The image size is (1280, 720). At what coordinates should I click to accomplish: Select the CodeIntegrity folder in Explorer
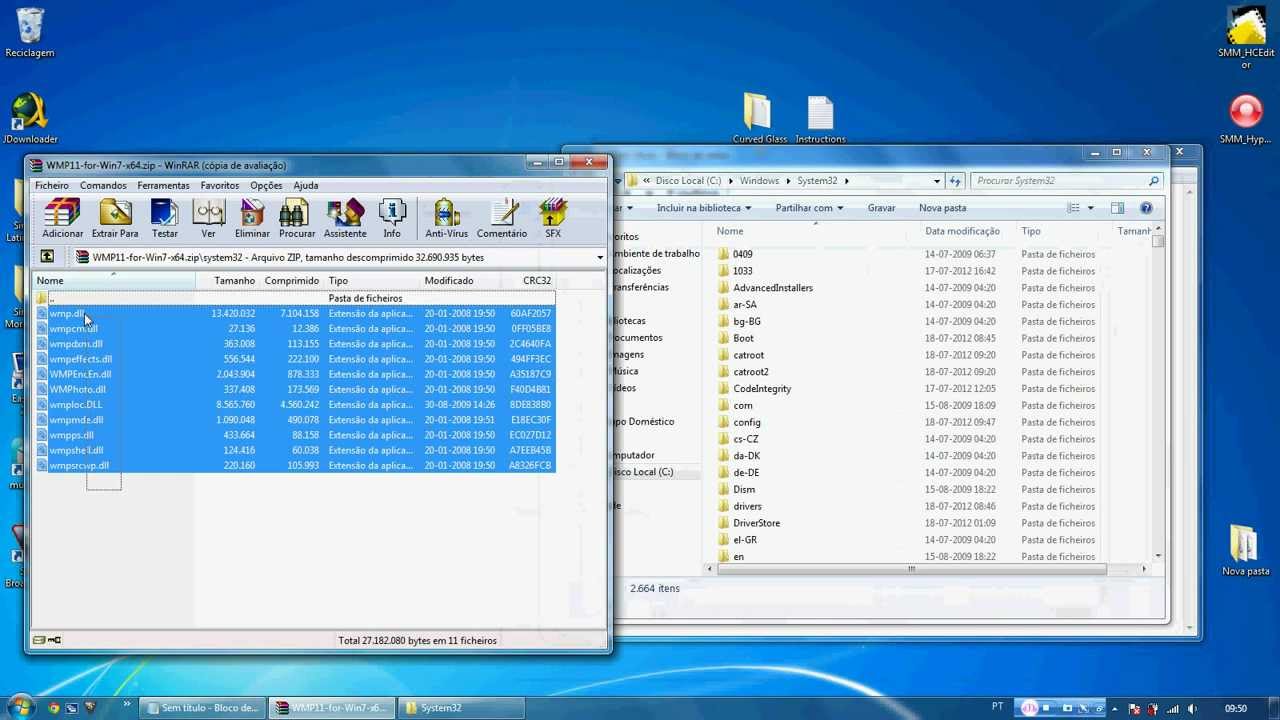click(761, 389)
